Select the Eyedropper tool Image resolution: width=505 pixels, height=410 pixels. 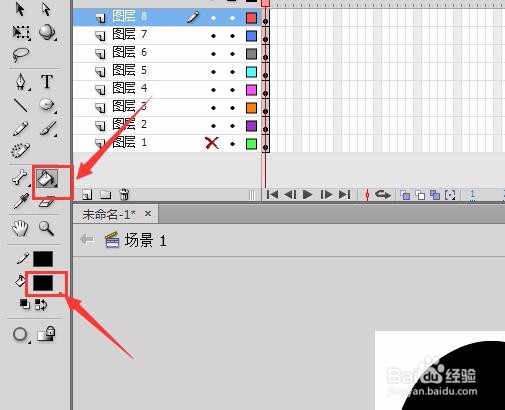click(x=21, y=201)
